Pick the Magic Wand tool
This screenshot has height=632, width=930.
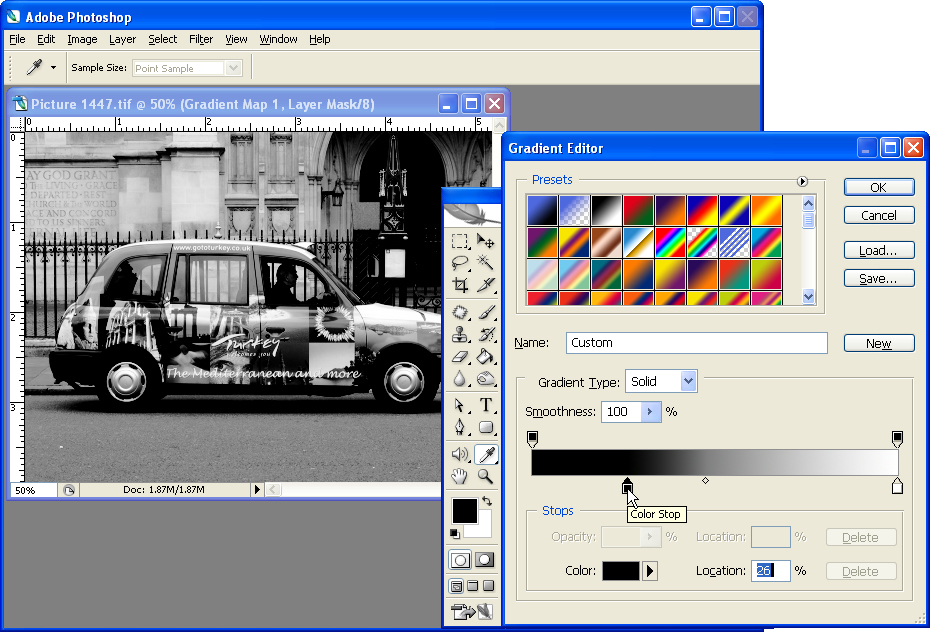click(486, 263)
